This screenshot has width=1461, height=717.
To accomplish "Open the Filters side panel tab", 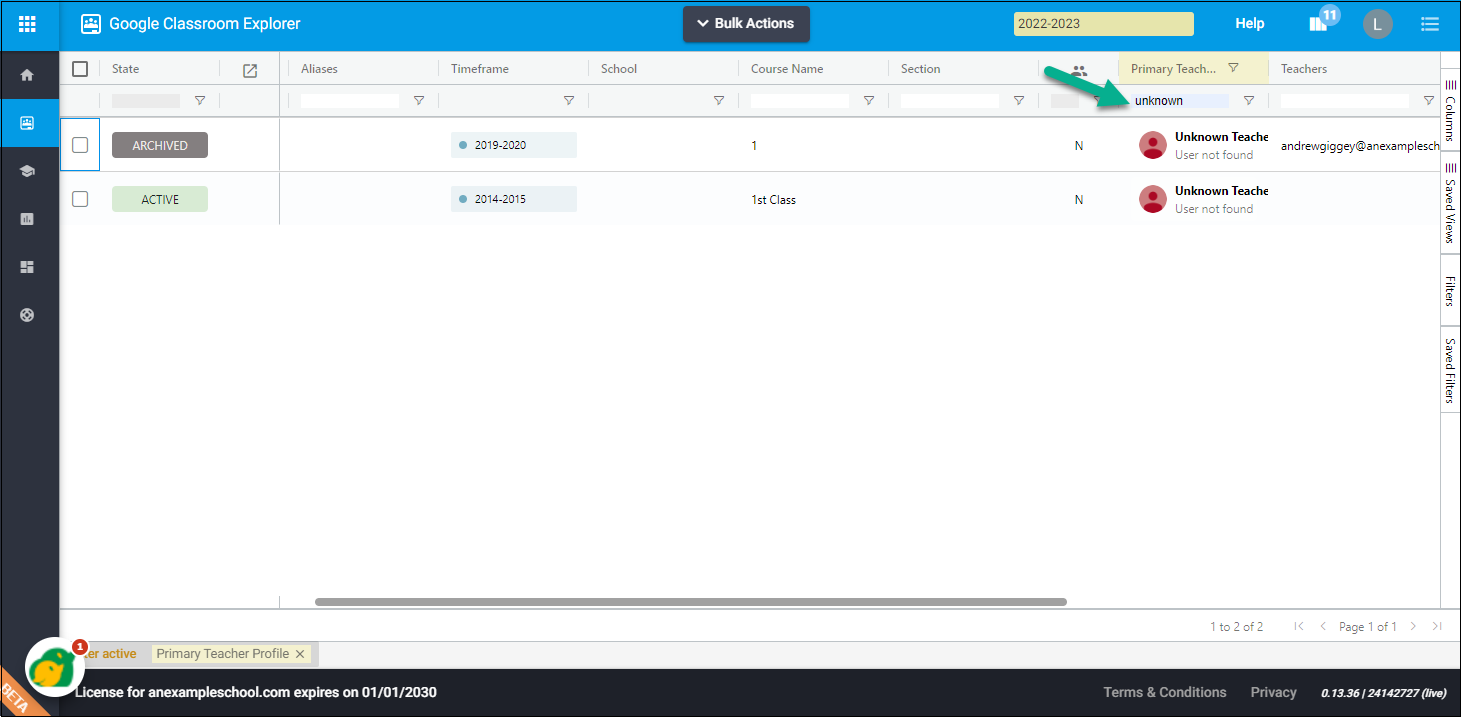I will point(1450,291).
